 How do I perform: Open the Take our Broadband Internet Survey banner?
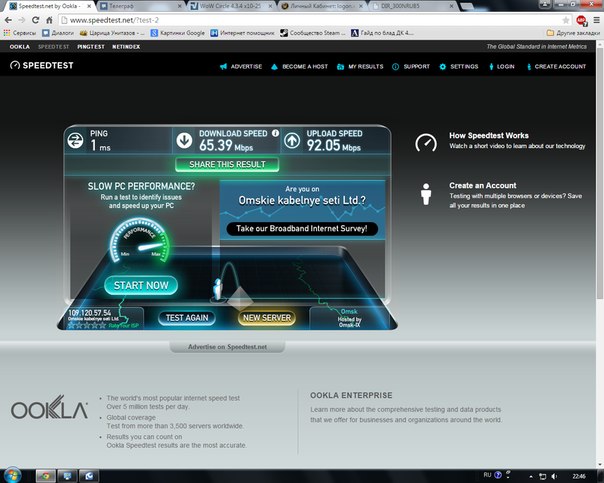(303, 229)
